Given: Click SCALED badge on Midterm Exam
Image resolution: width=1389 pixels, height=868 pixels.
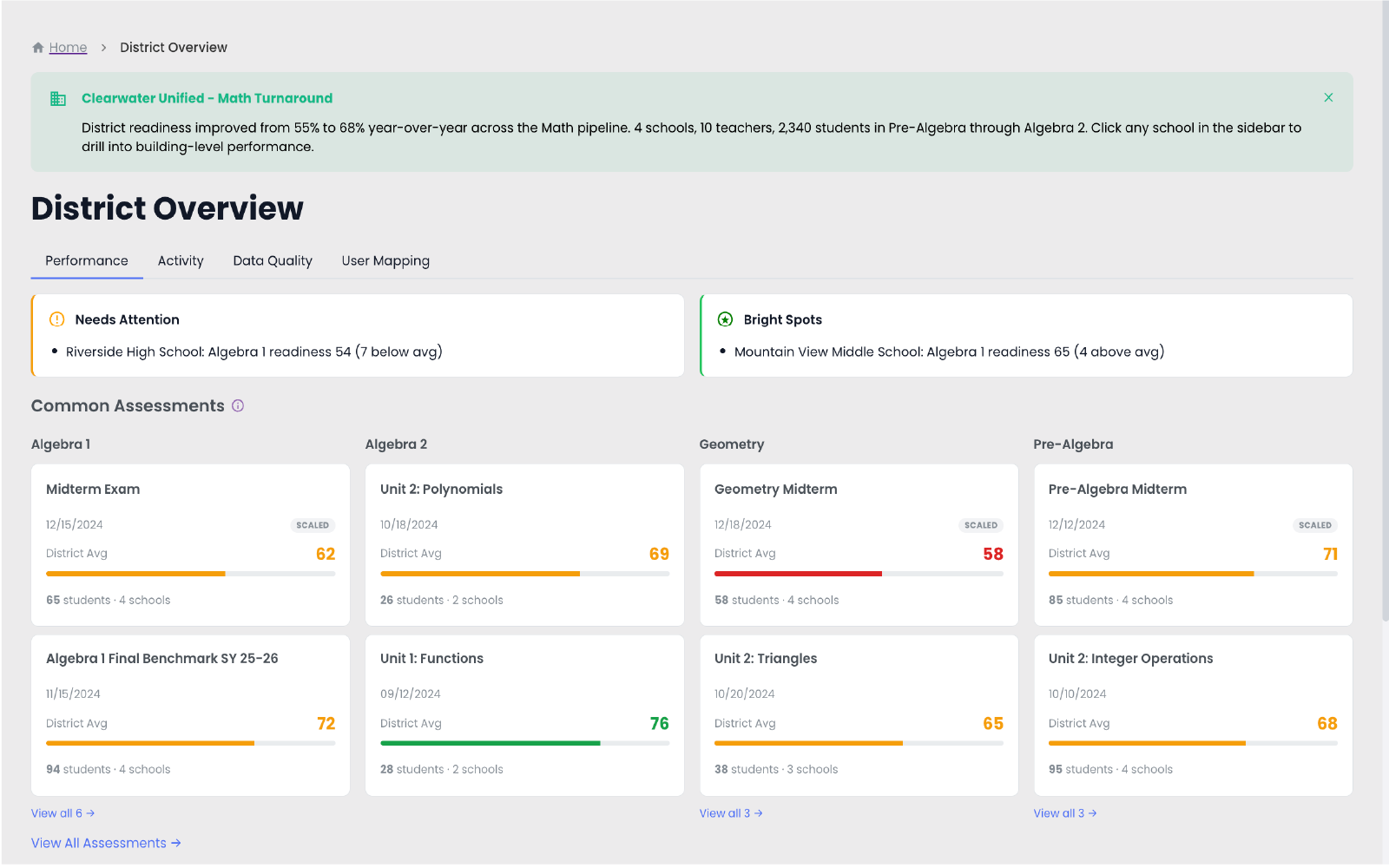Looking at the screenshot, I should coord(313,525).
